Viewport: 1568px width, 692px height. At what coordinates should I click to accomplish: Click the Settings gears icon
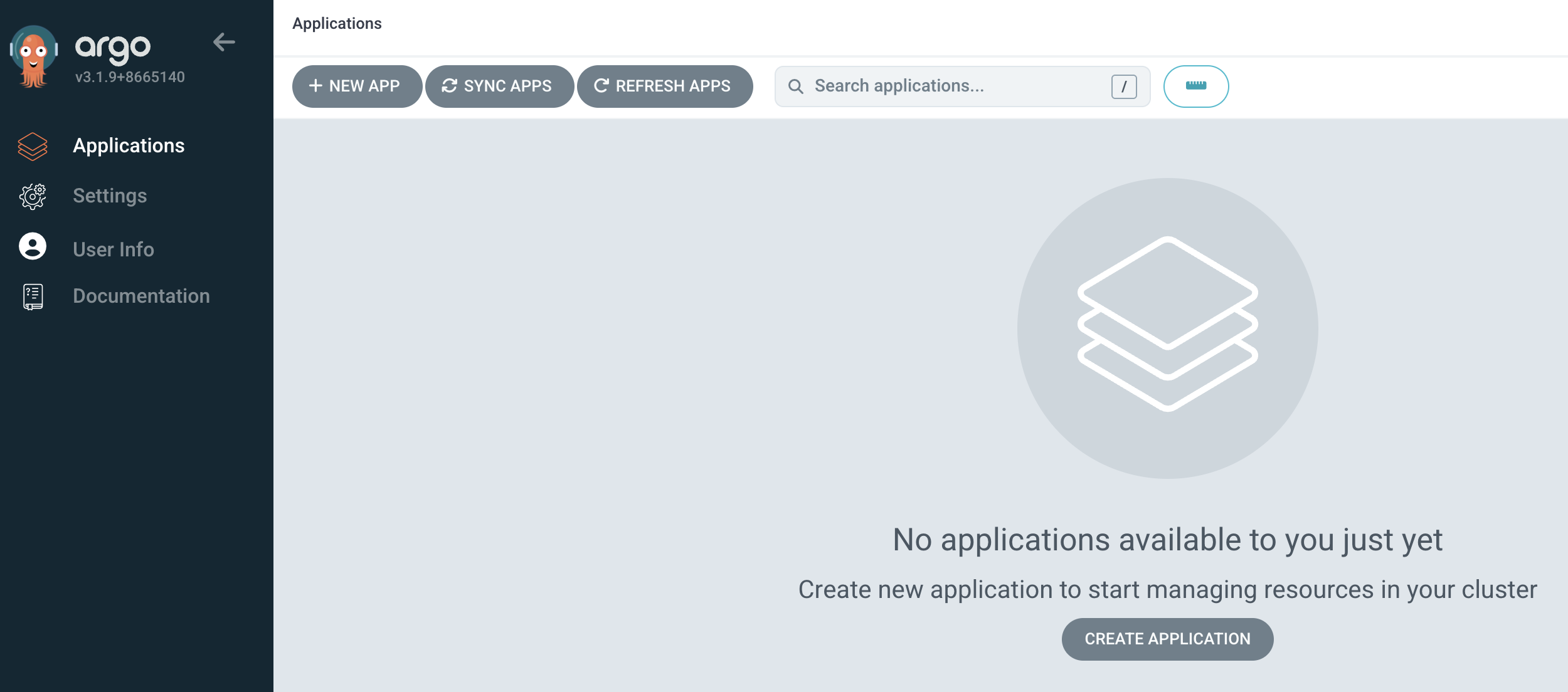click(33, 196)
